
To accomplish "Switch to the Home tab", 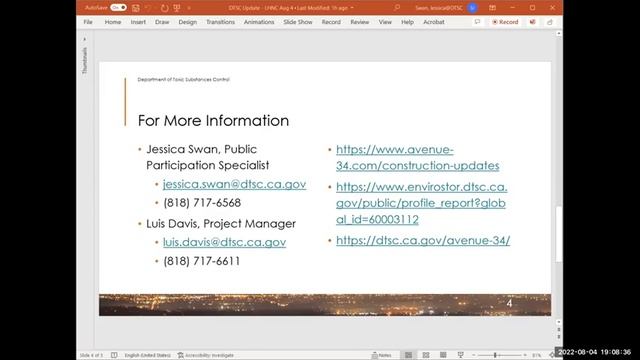I will [113, 22].
